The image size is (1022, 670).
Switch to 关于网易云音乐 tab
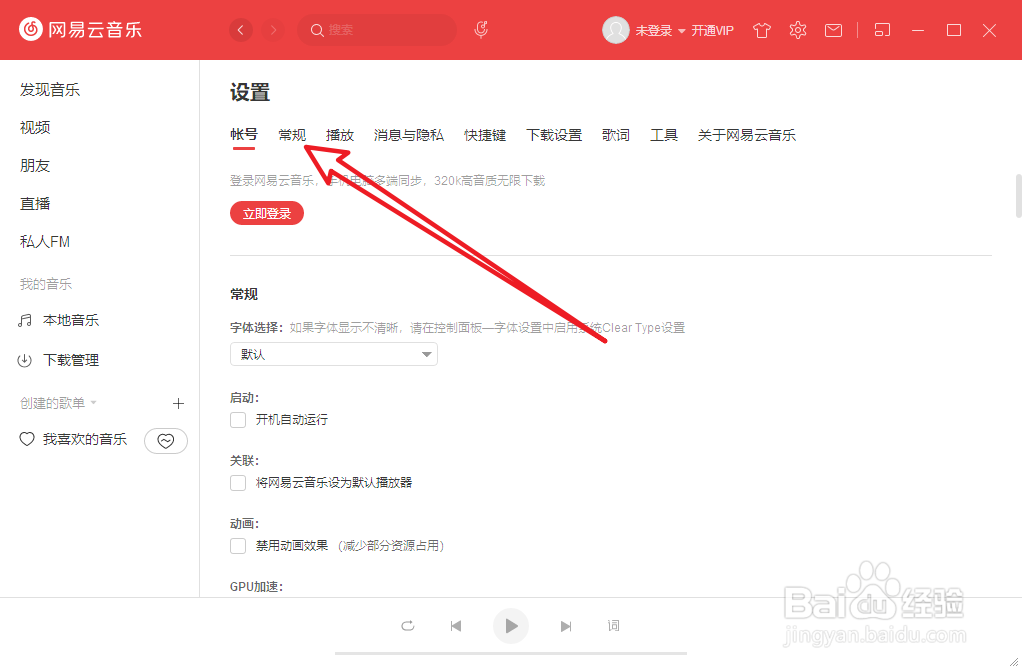tap(747, 135)
